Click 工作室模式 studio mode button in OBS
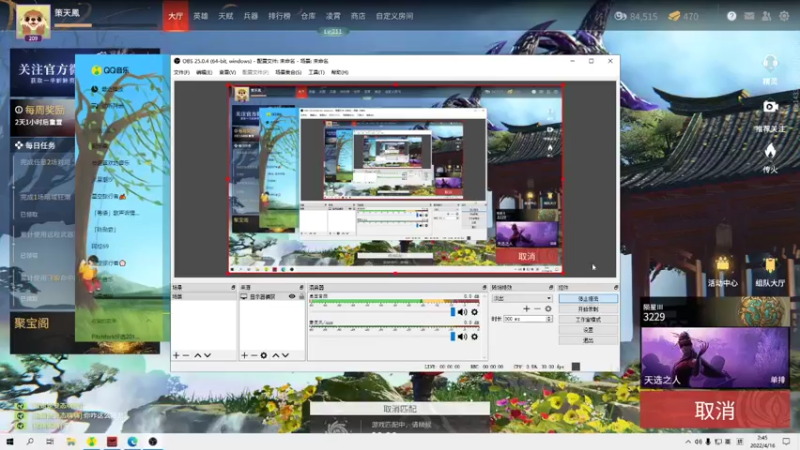 (x=588, y=319)
